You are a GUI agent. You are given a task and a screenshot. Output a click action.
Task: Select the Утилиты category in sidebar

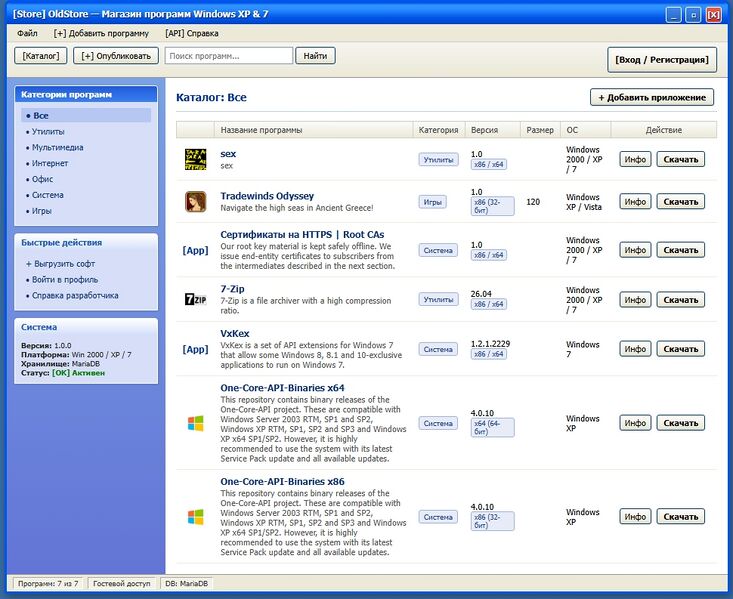(48, 131)
